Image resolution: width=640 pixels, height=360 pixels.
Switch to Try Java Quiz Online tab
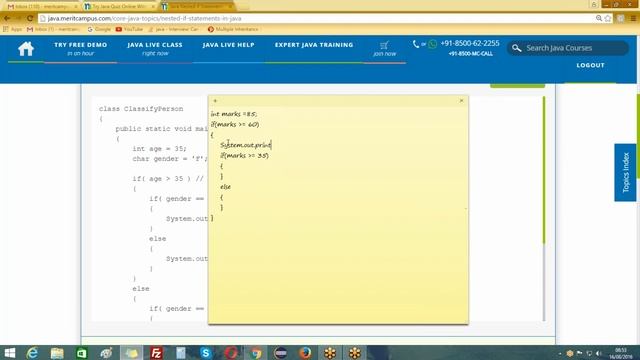119,7
